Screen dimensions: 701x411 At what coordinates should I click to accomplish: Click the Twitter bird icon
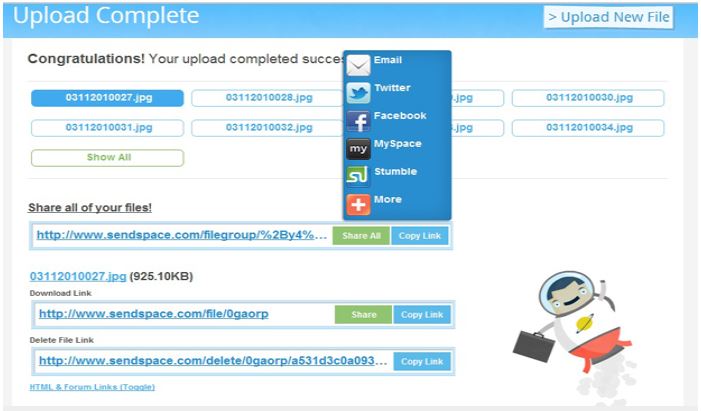[x=358, y=93]
